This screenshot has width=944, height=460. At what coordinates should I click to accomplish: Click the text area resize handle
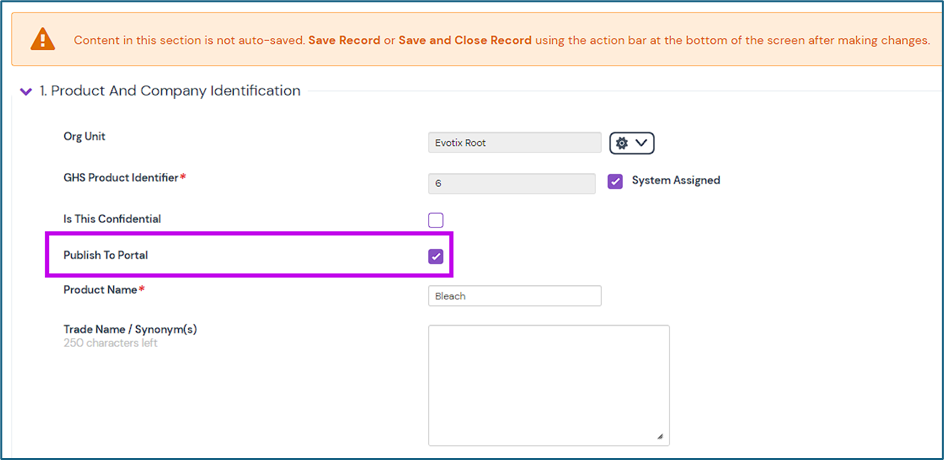tap(660, 436)
